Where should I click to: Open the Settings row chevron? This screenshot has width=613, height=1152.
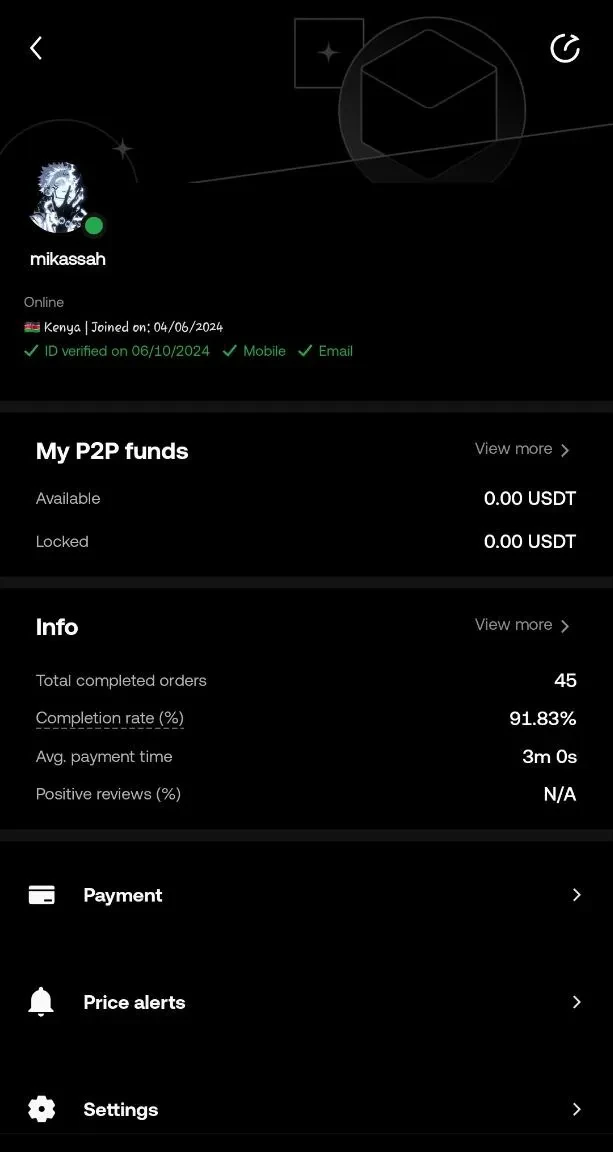[x=577, y=1109]
